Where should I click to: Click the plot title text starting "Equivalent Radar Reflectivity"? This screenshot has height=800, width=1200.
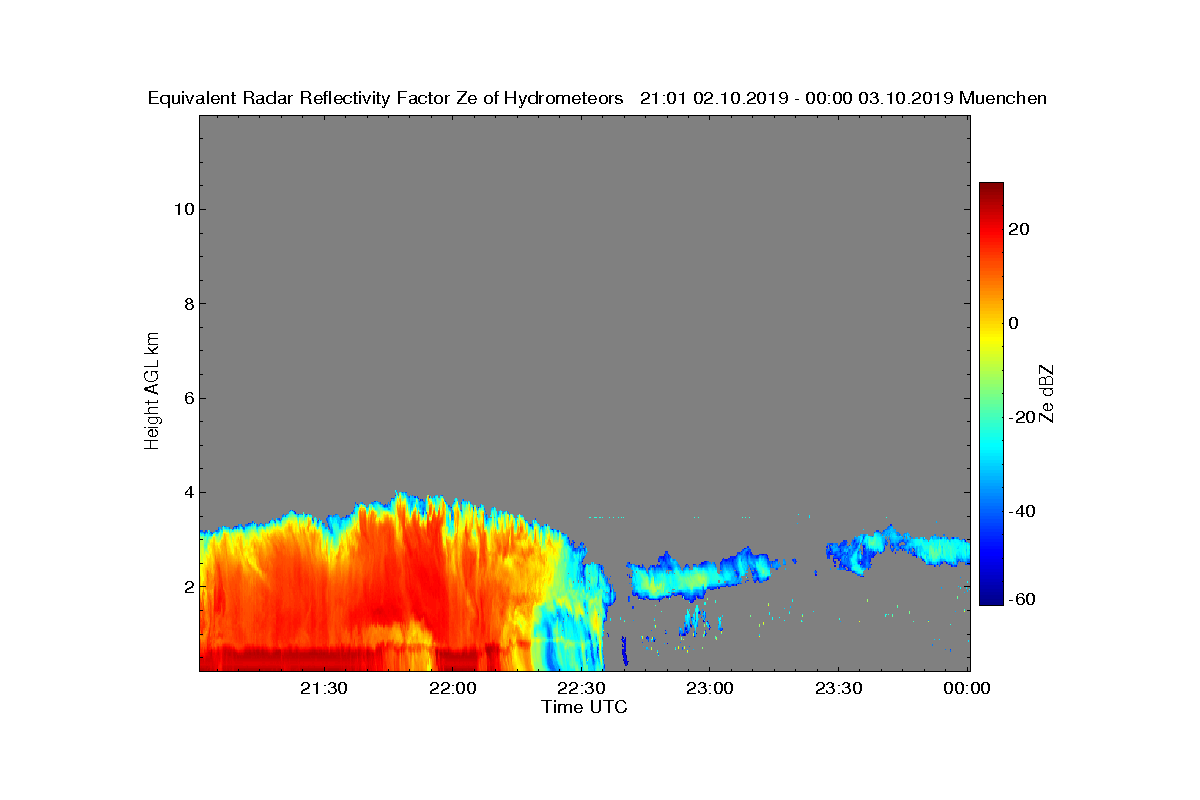(597, 98)
